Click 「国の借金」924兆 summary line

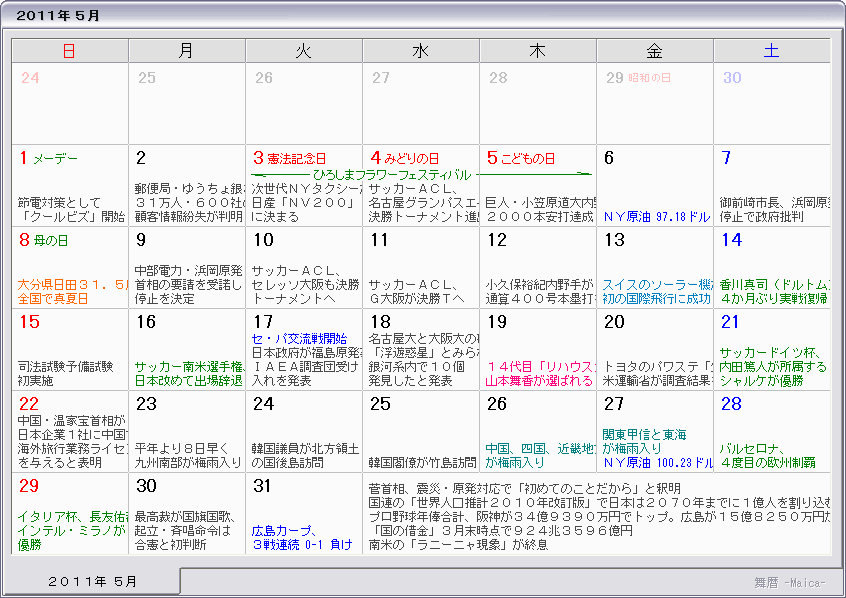pos(500,531)
